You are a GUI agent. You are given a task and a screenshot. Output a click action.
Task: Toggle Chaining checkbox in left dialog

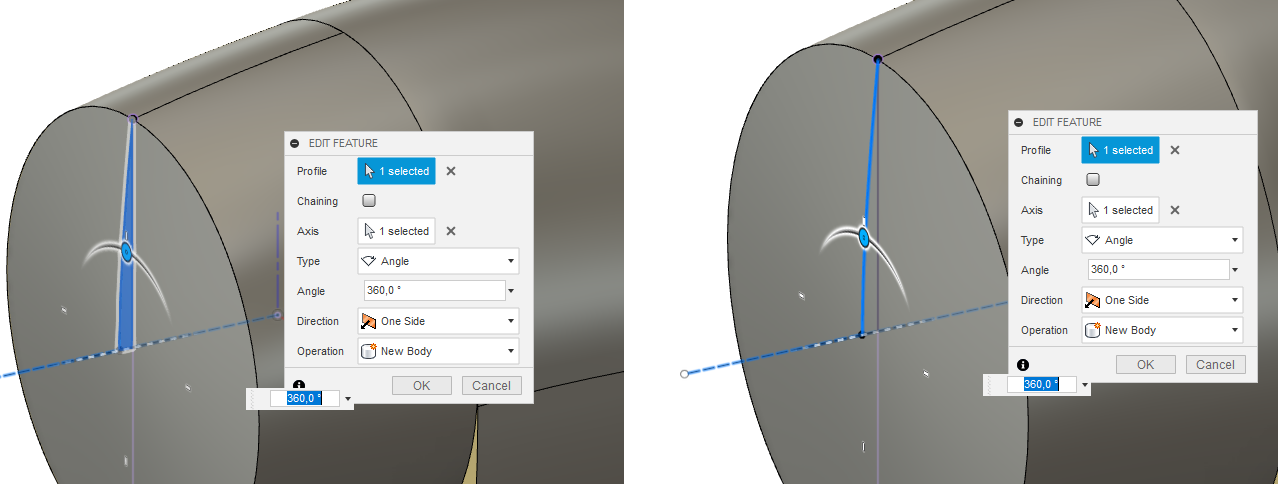click(x=369, y=201)
